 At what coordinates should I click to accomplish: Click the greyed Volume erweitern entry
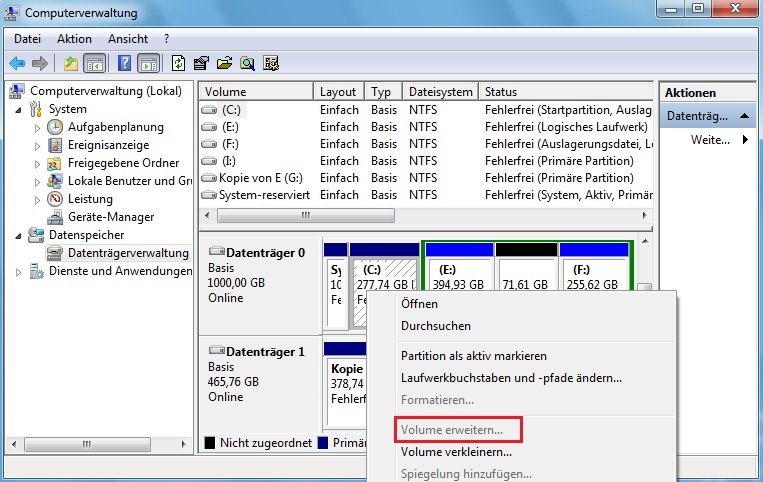pyautogui.click(x=452, y=430)
